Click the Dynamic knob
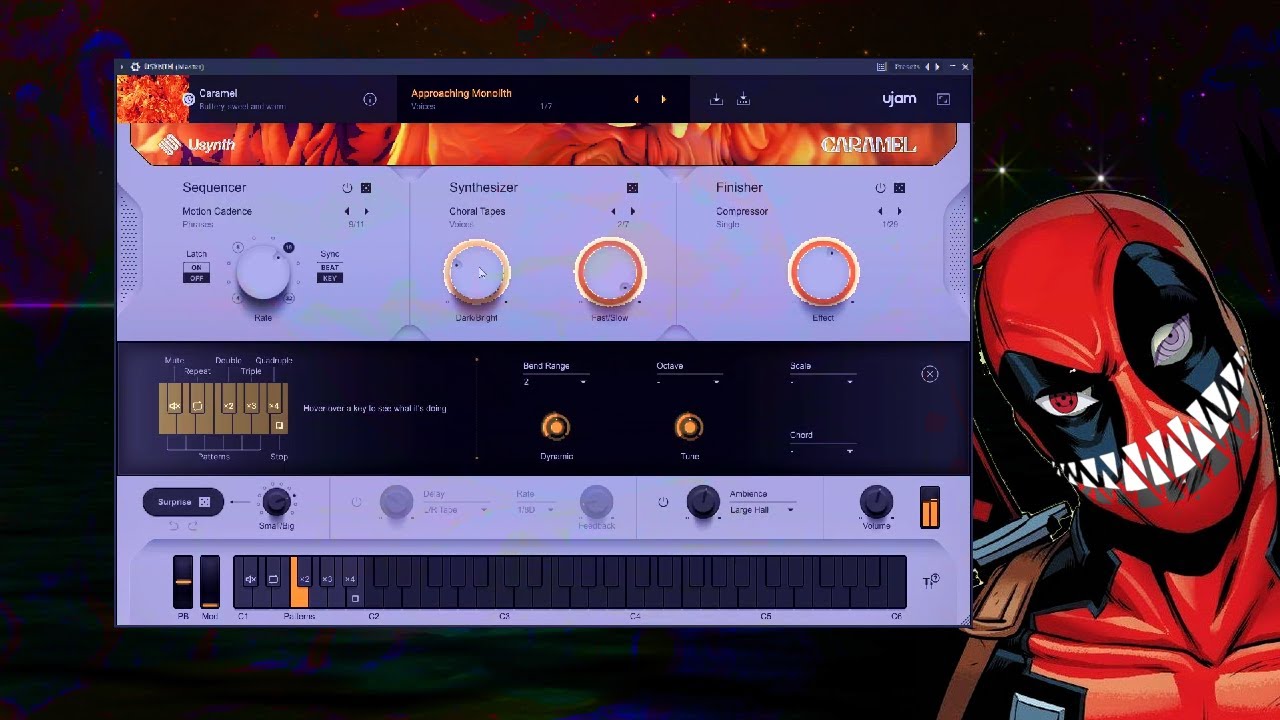This screenshot has width=1280, height=720. click(x=555, y=427)
